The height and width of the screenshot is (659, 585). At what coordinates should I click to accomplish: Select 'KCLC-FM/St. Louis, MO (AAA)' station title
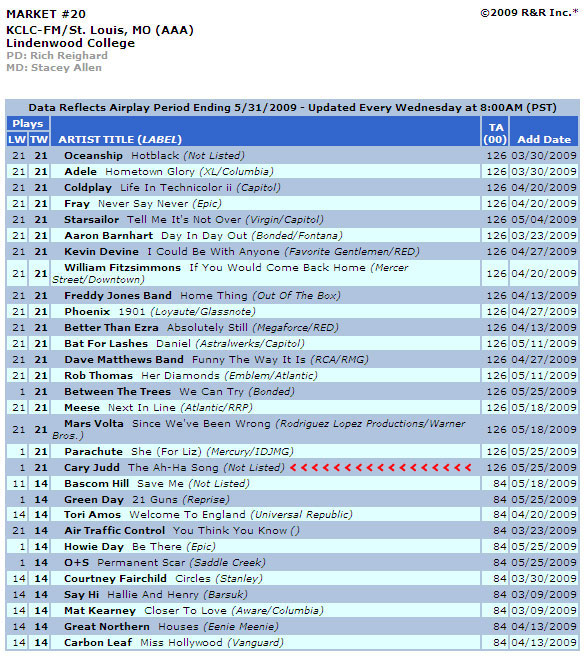pyautogui.click(x=100, y=30)
